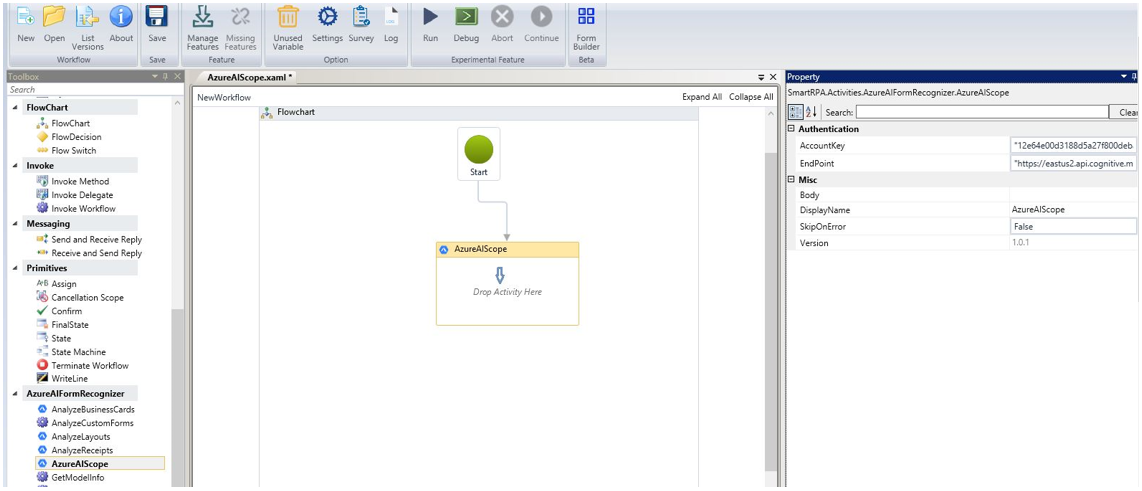Open the document tab list dropdown arrow
This screenshot has width=1142, height=491.
762,77
